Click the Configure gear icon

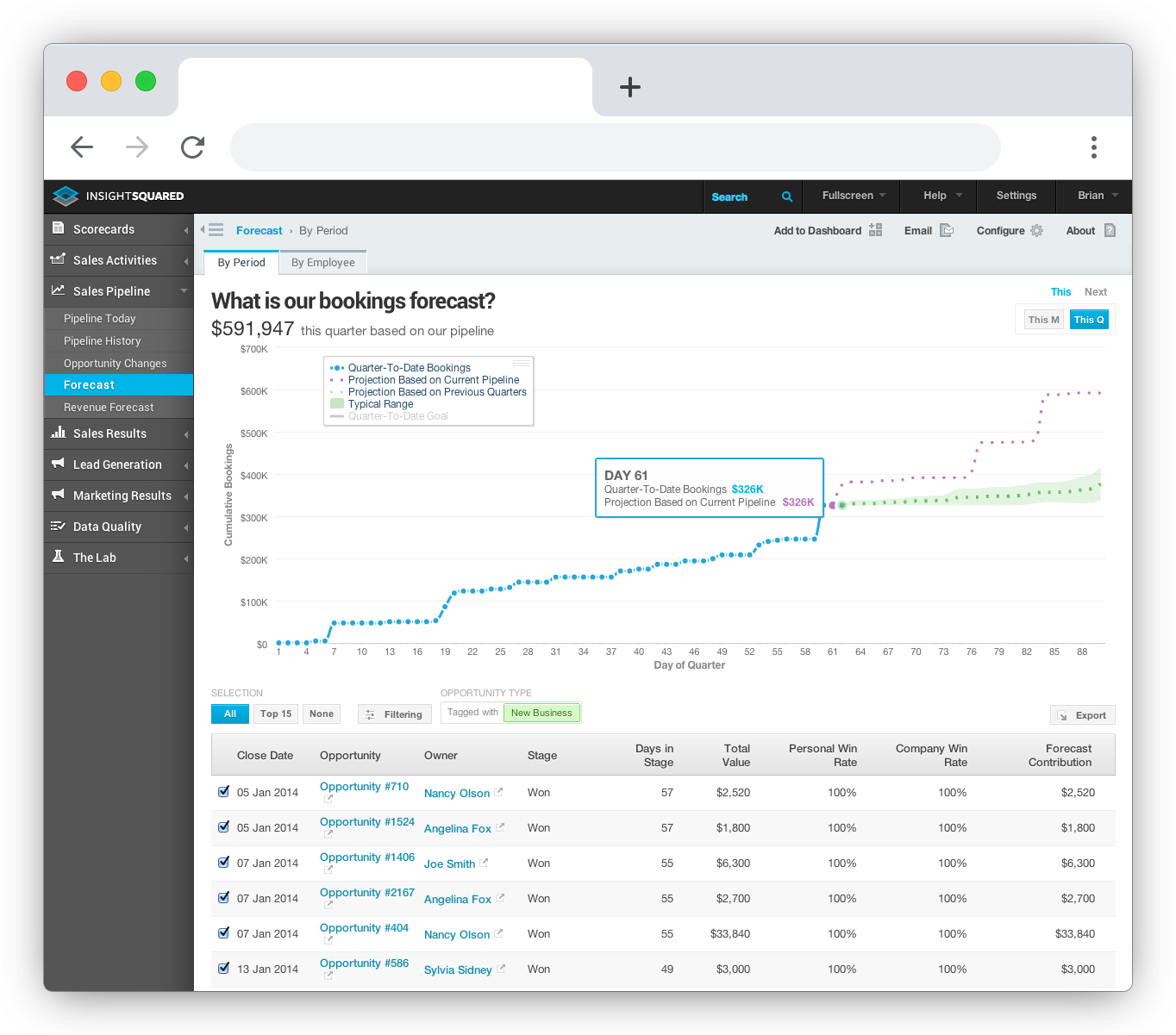click(1036, 230)
